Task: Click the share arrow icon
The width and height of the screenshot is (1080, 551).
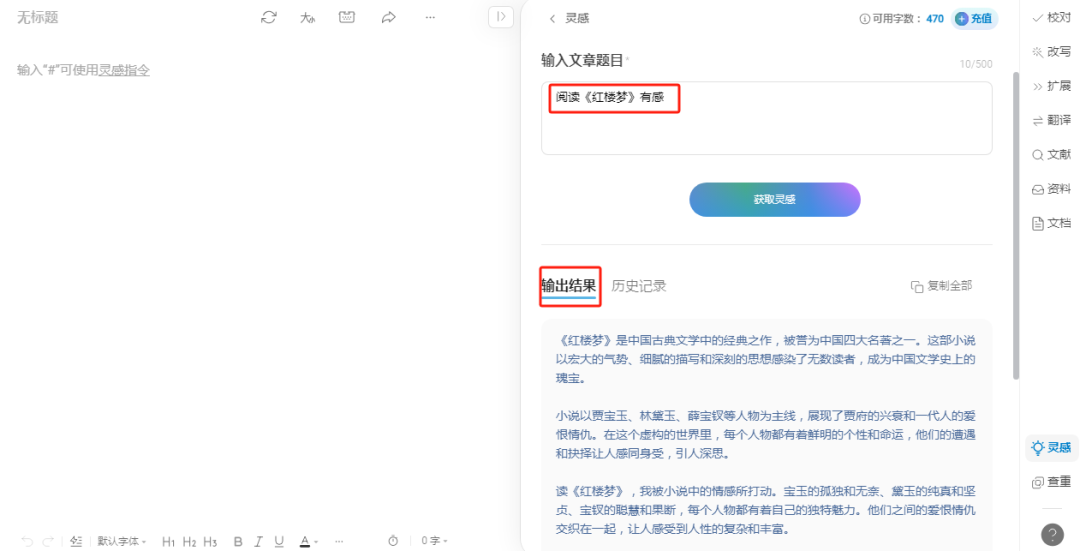Action: point(388,17)
